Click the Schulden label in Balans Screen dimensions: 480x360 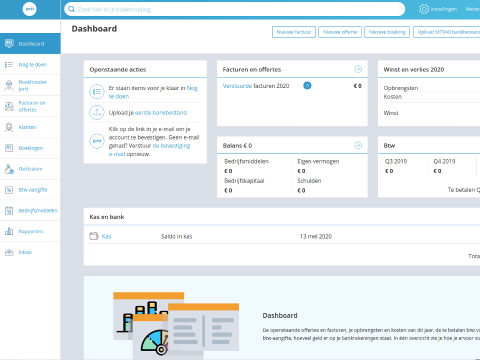point(309,181)
